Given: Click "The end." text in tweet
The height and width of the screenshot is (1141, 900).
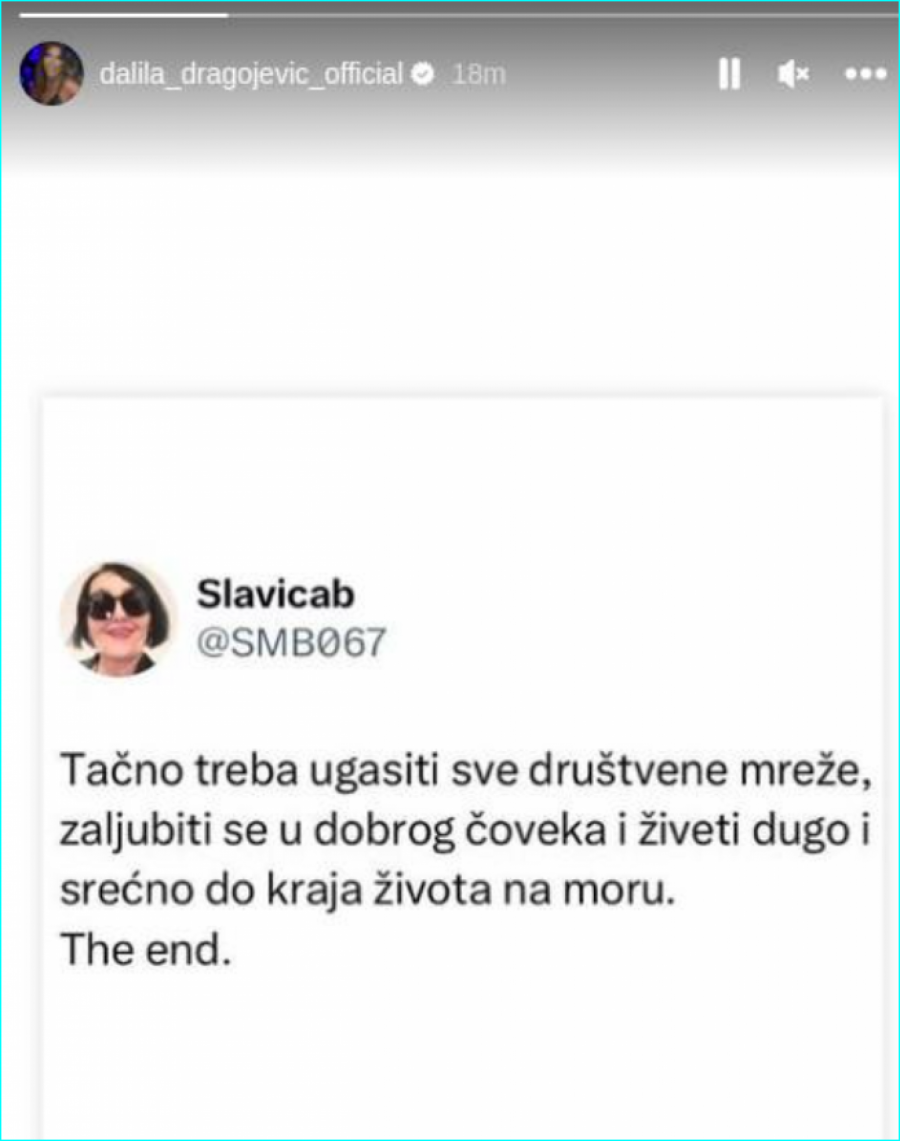Looking at the screenshot, I should click(146, 950).
